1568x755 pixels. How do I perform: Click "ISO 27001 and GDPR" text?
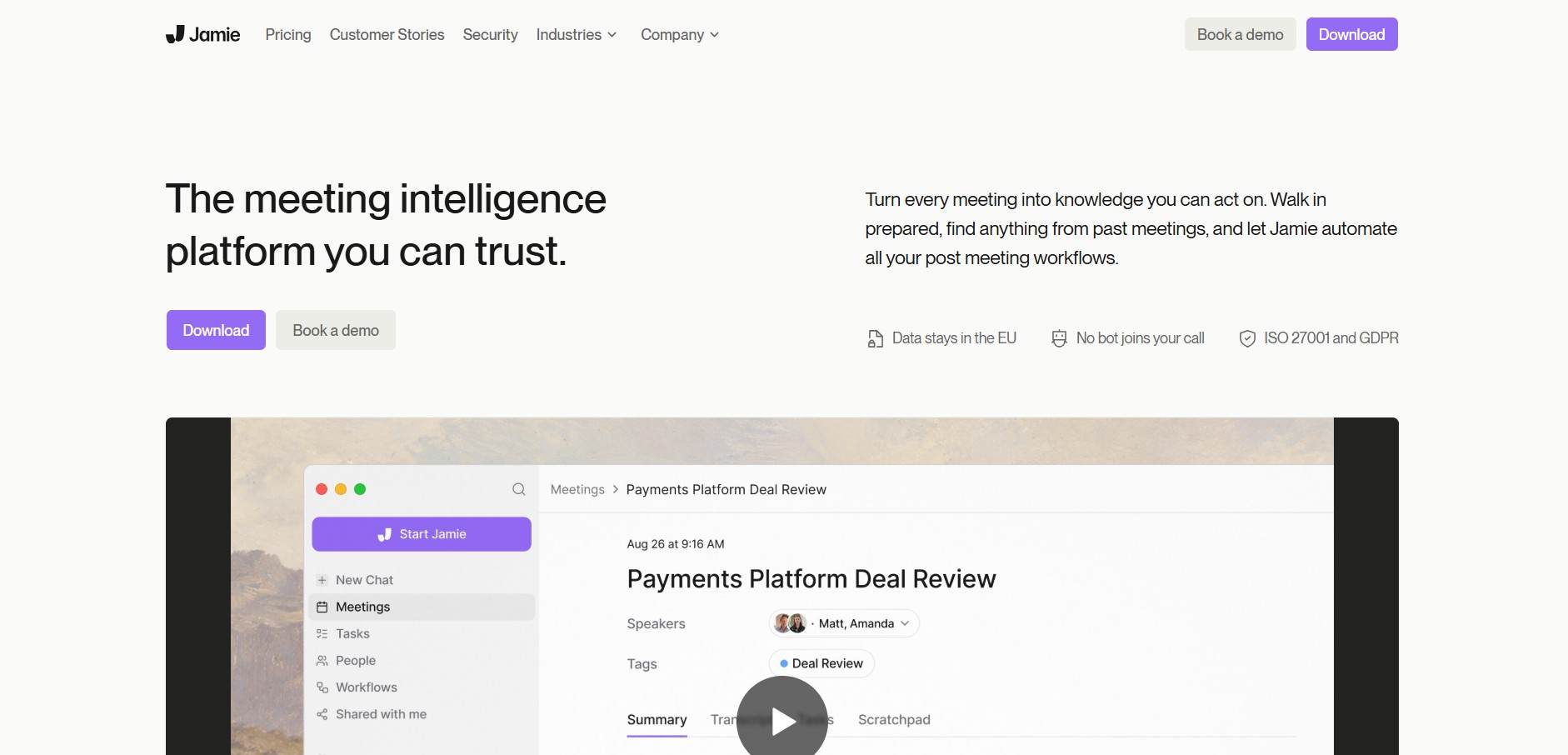click(1331, 338)
